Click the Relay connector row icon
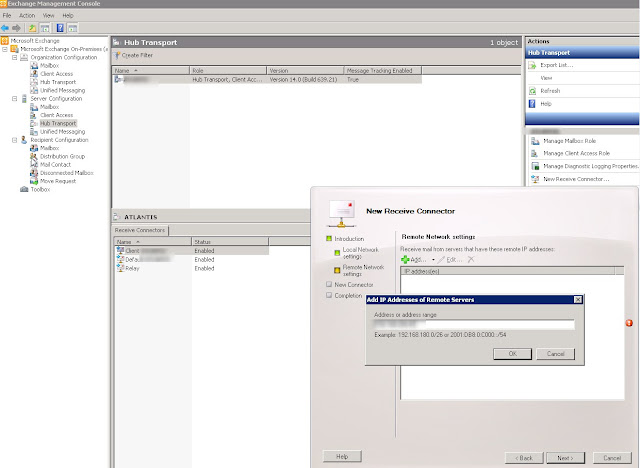 point(120,268)
